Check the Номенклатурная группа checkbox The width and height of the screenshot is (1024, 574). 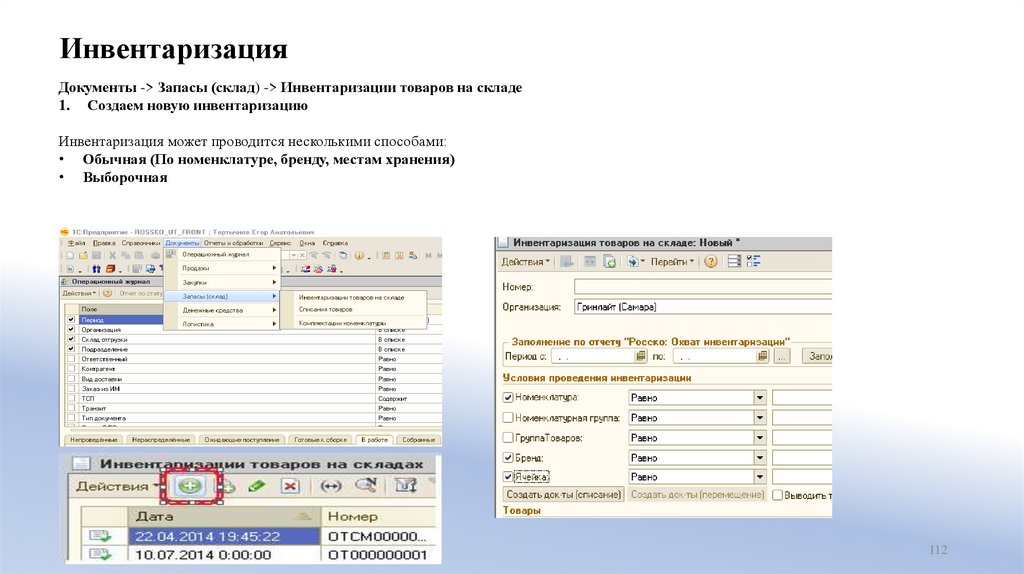pyautogui.click(x=508, y=417)
